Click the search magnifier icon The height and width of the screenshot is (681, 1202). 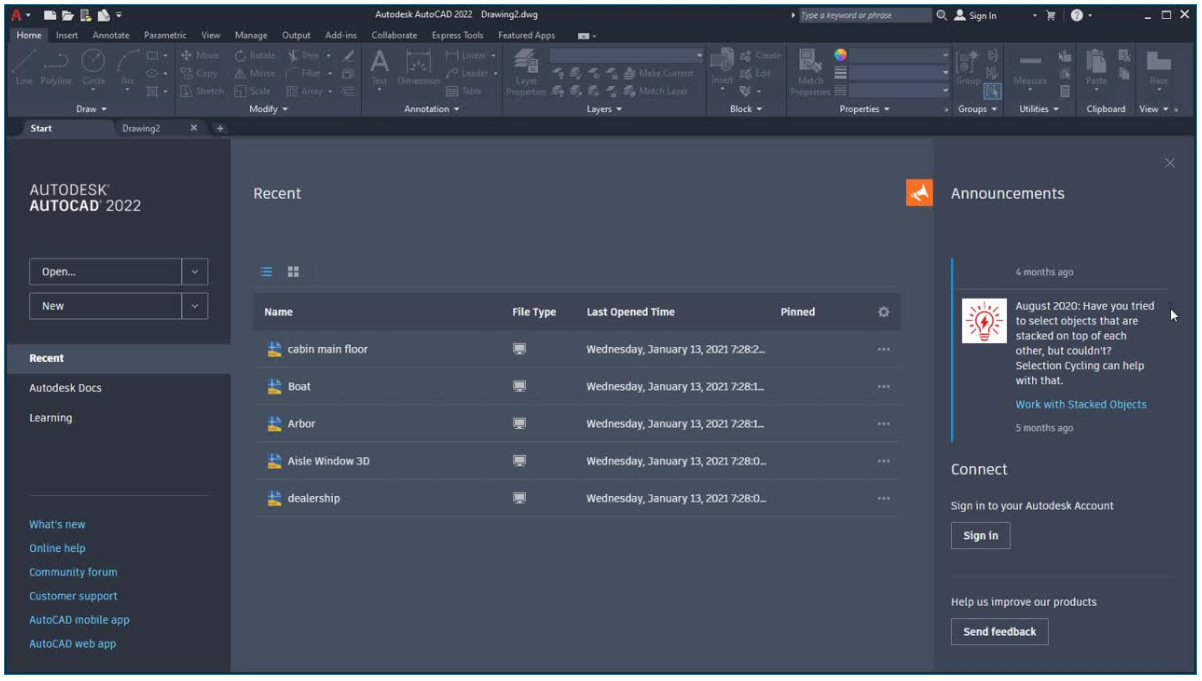point(942,15)
